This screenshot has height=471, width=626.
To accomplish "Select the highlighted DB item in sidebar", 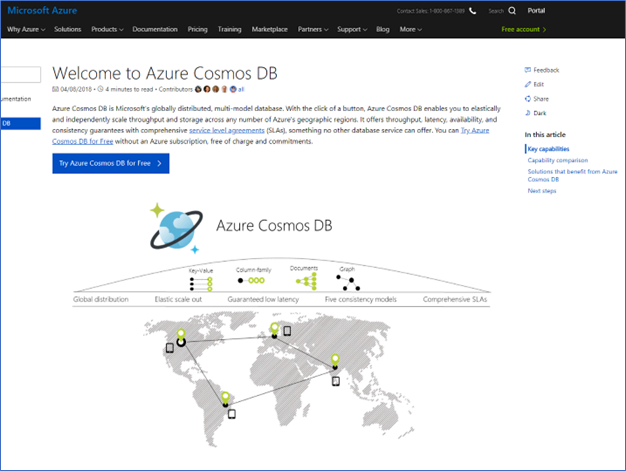I will [20, 123].
